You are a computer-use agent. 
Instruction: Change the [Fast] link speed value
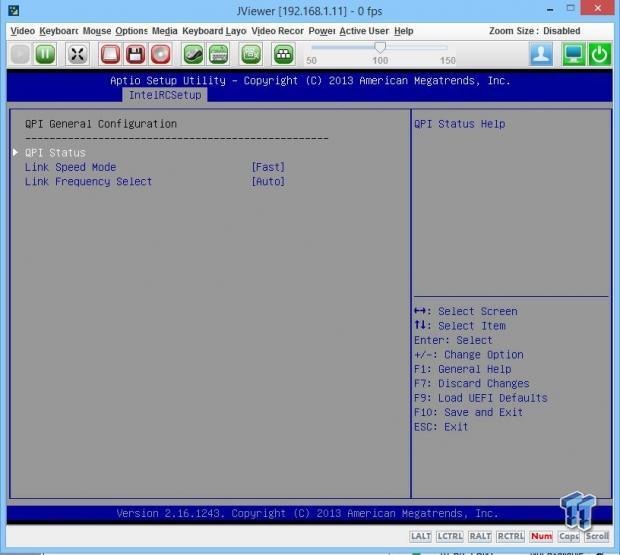[x=268, y=167]
